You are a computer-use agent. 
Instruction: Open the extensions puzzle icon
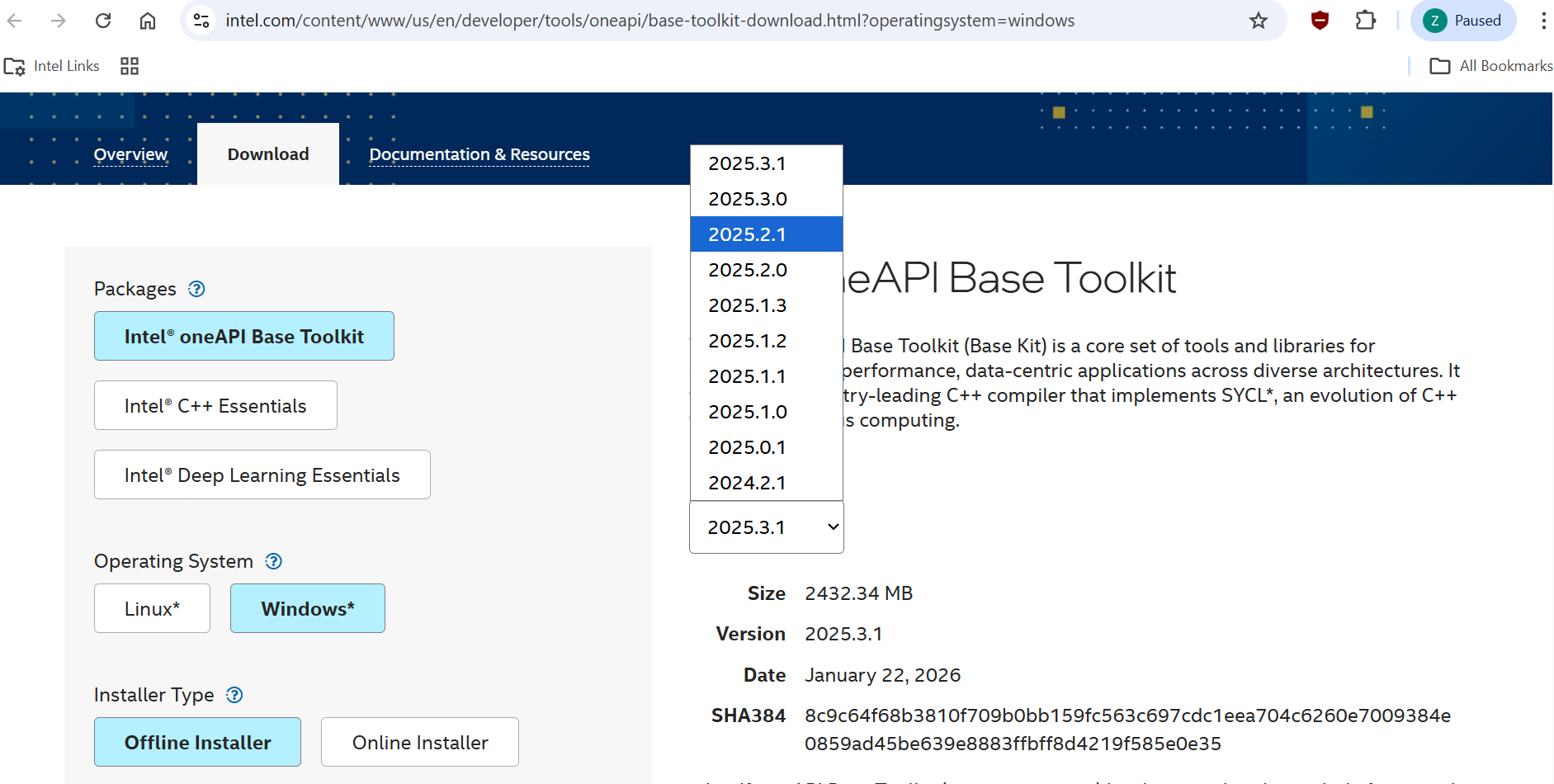[1366, 21]
